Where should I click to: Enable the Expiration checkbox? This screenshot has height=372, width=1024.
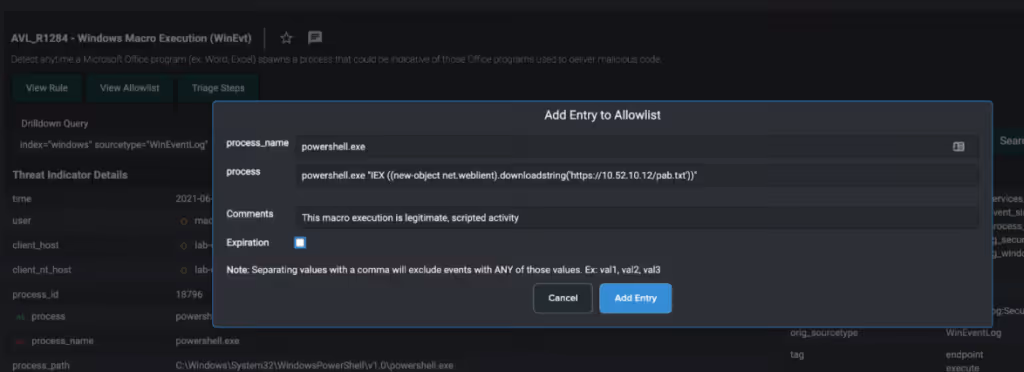click(x=300, y=243)
